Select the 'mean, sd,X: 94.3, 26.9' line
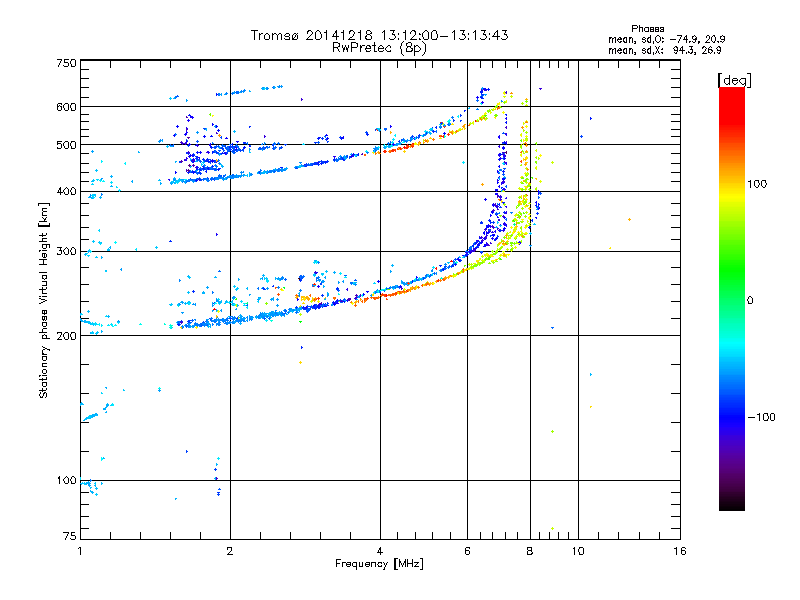 (x=664, y=50)
